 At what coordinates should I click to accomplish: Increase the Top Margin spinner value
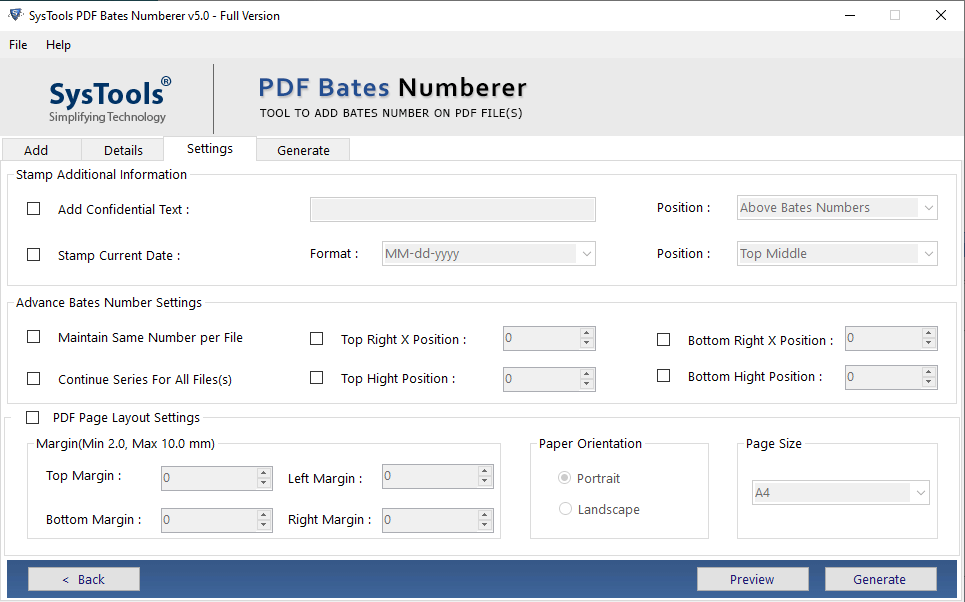(264, 473)
